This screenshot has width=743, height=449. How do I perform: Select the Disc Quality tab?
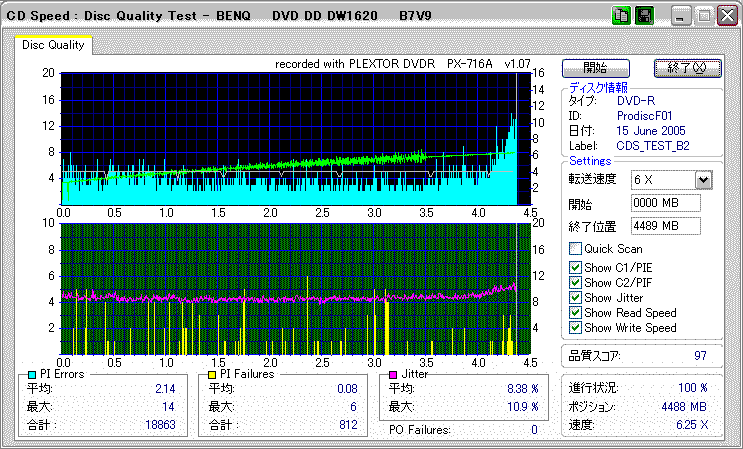coord(53,45)
